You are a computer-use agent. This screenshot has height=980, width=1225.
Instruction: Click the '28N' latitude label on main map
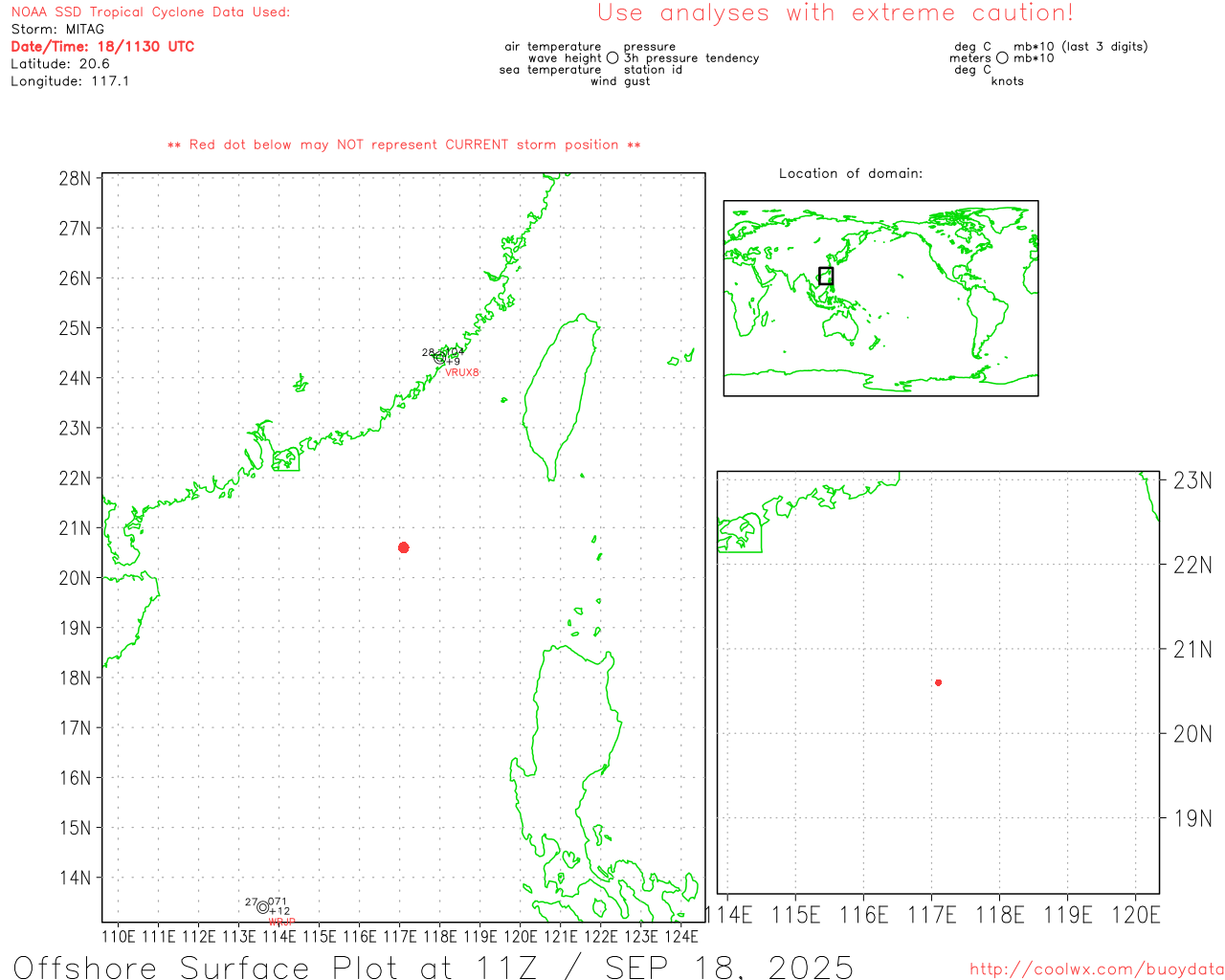(76, 179)
